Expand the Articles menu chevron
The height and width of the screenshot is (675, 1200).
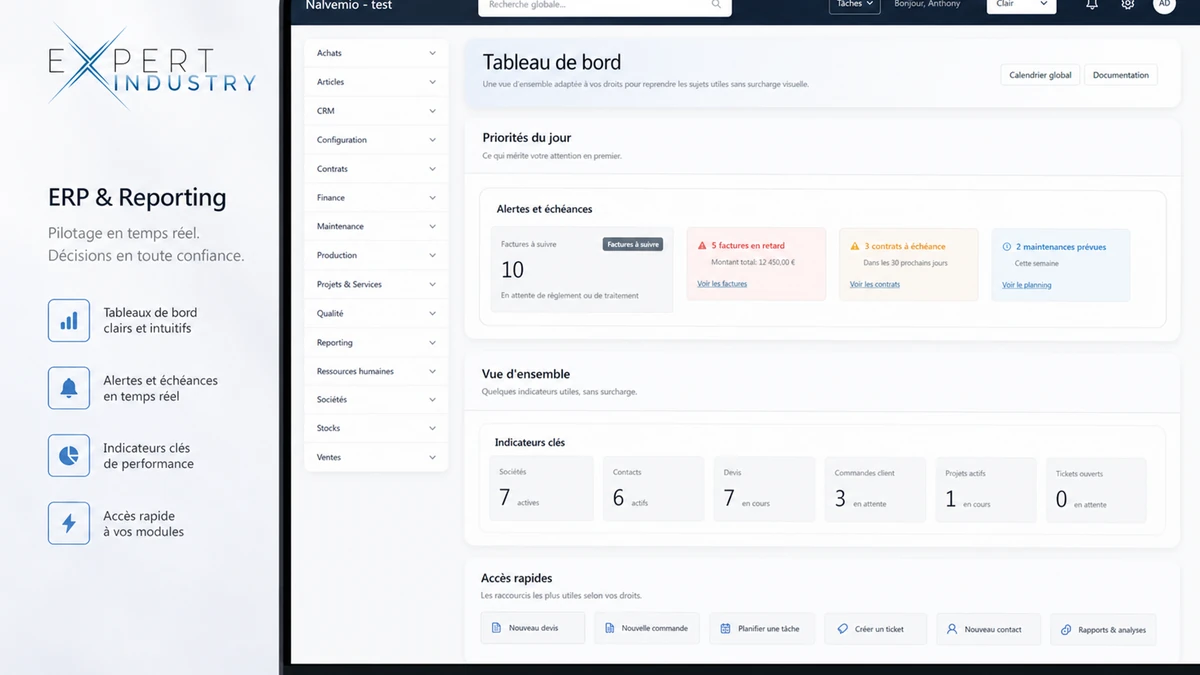pos(432,82)
